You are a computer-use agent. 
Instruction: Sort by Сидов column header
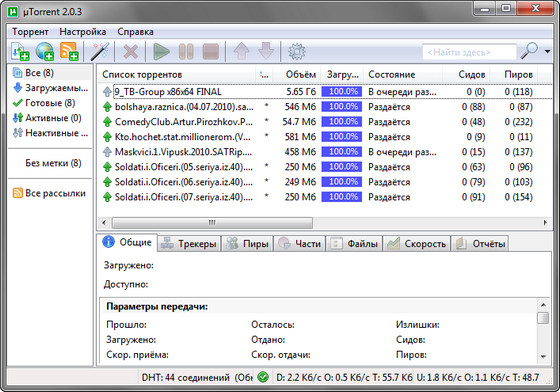(x=466, y=75)
